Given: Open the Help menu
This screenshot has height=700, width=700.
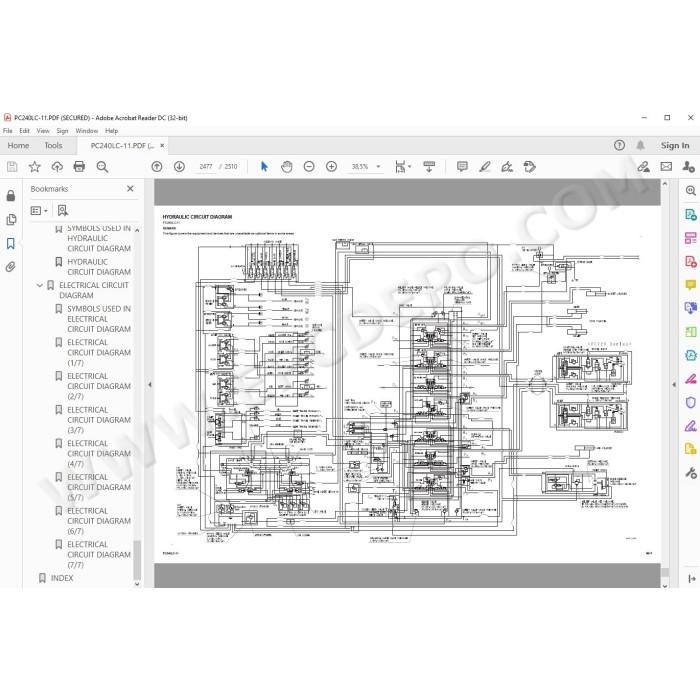Looking at the screenshot, I should click(x=112, y=131).
